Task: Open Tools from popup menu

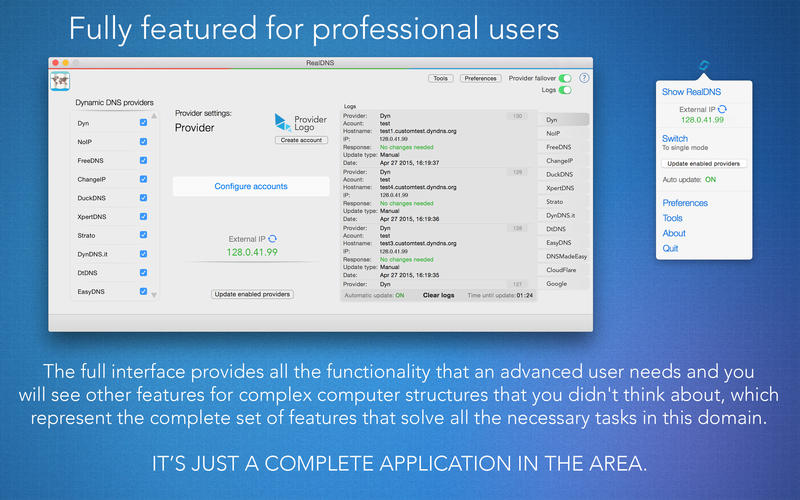Action: [672, 218]
